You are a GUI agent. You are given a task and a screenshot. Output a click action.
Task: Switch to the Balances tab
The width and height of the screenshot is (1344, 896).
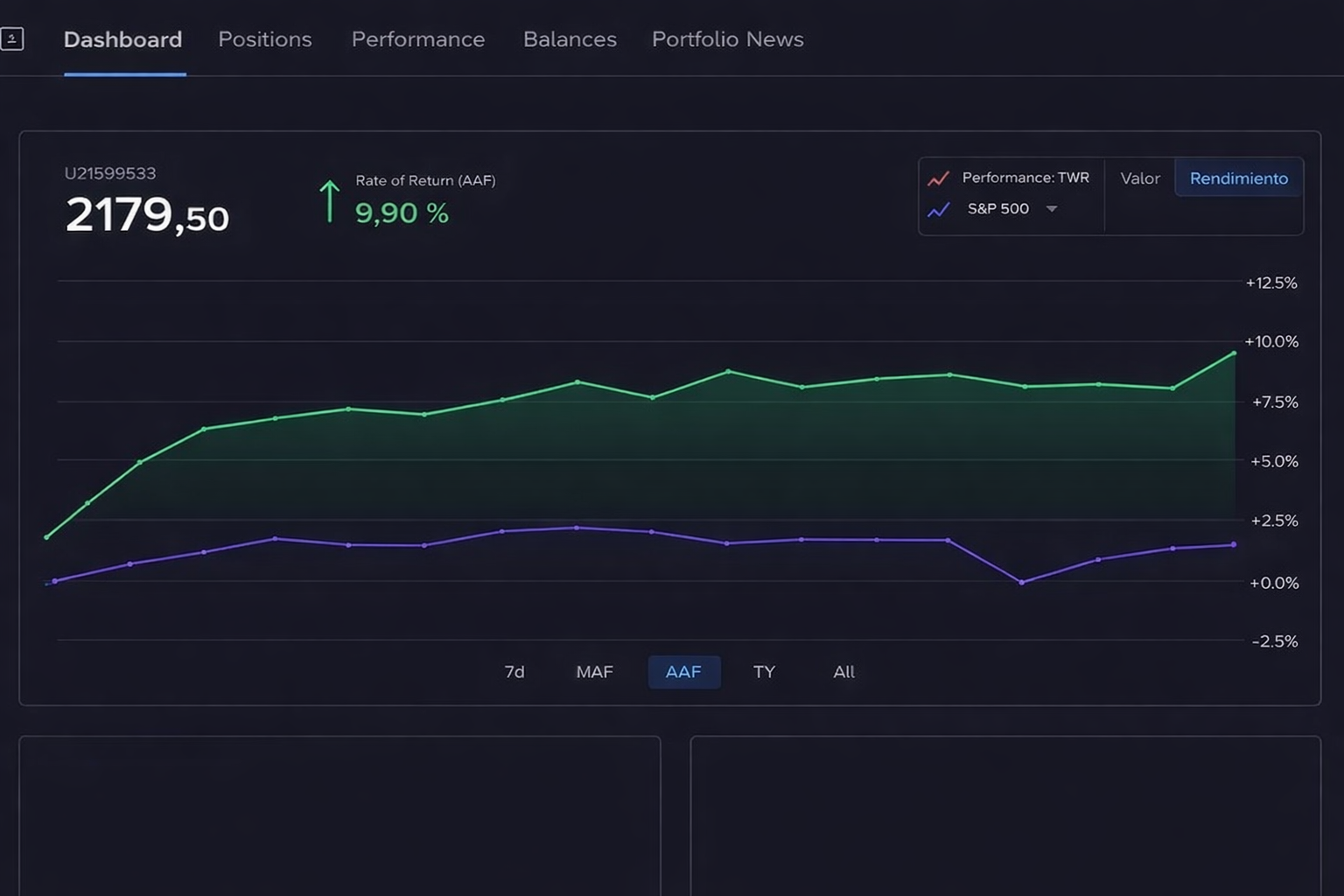570,39
